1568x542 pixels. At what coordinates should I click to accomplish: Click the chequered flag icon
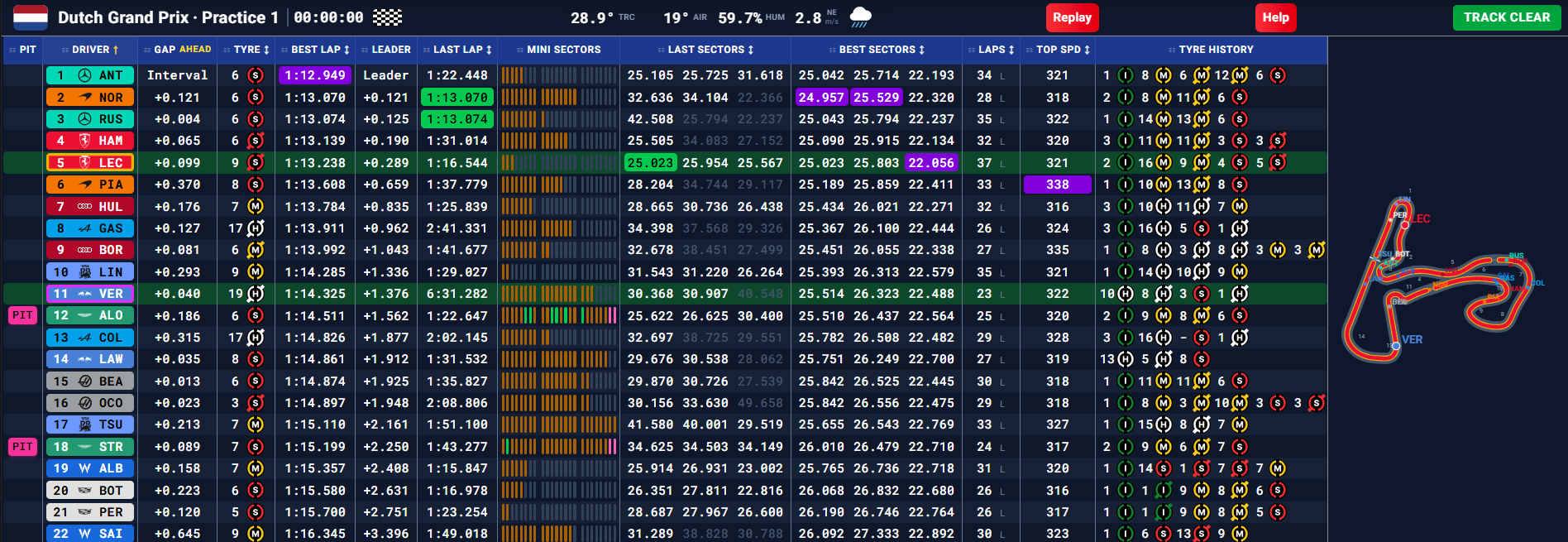[387, 17]
